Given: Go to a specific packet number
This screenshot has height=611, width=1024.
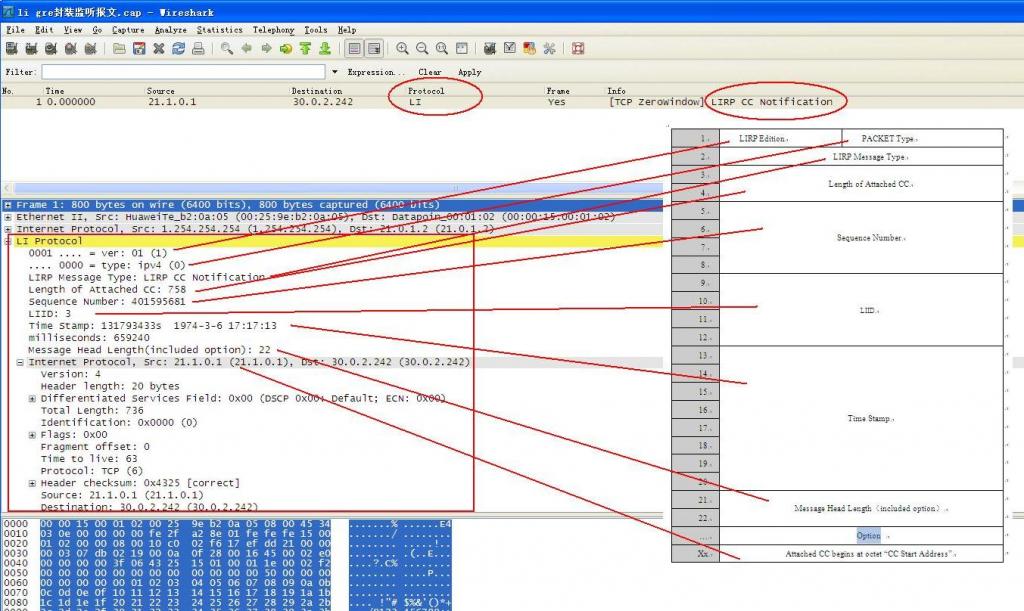Looking at the screenshot, I should pyautogui.click(x=286, y=48).
